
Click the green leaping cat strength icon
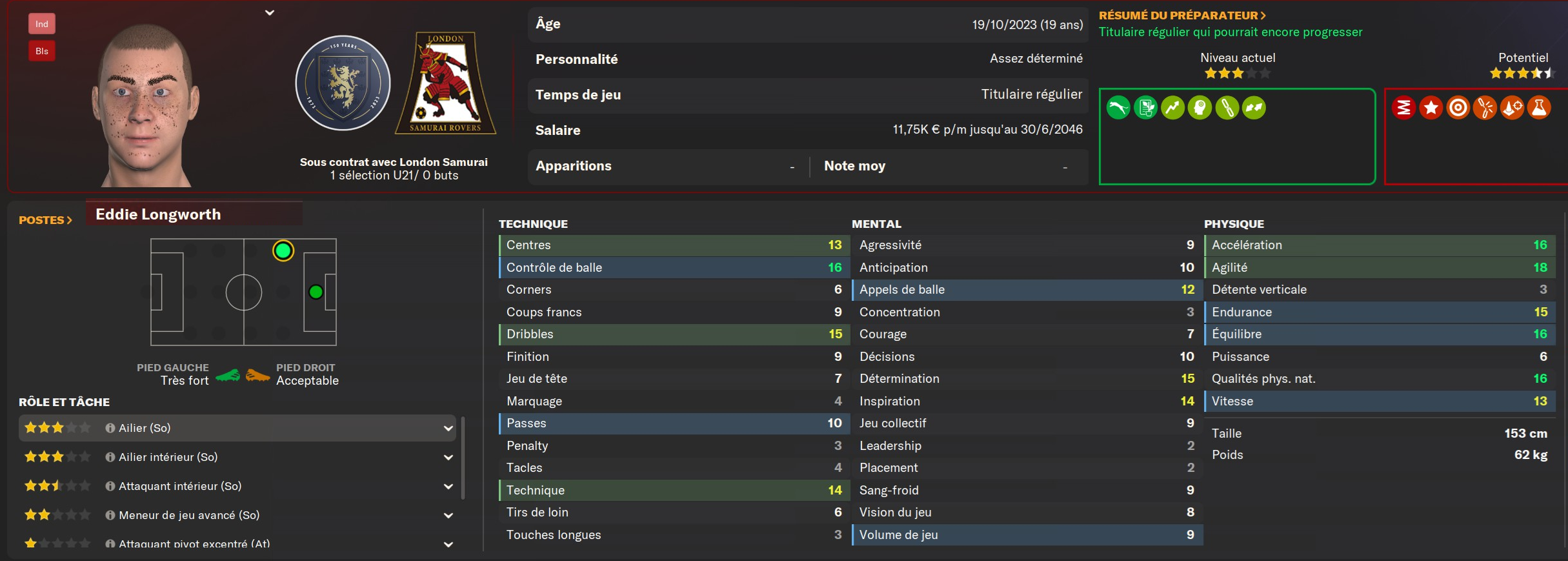point(1118,108)
